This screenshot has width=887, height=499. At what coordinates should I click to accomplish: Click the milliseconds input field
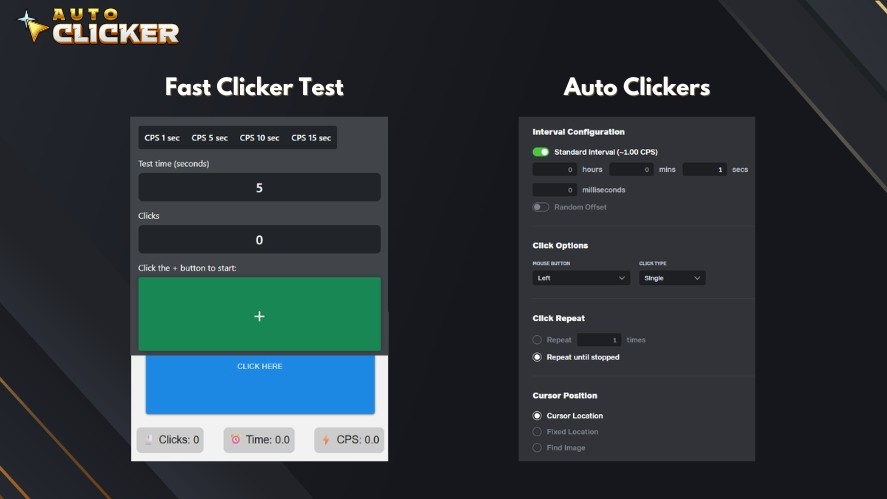point(554,190)
